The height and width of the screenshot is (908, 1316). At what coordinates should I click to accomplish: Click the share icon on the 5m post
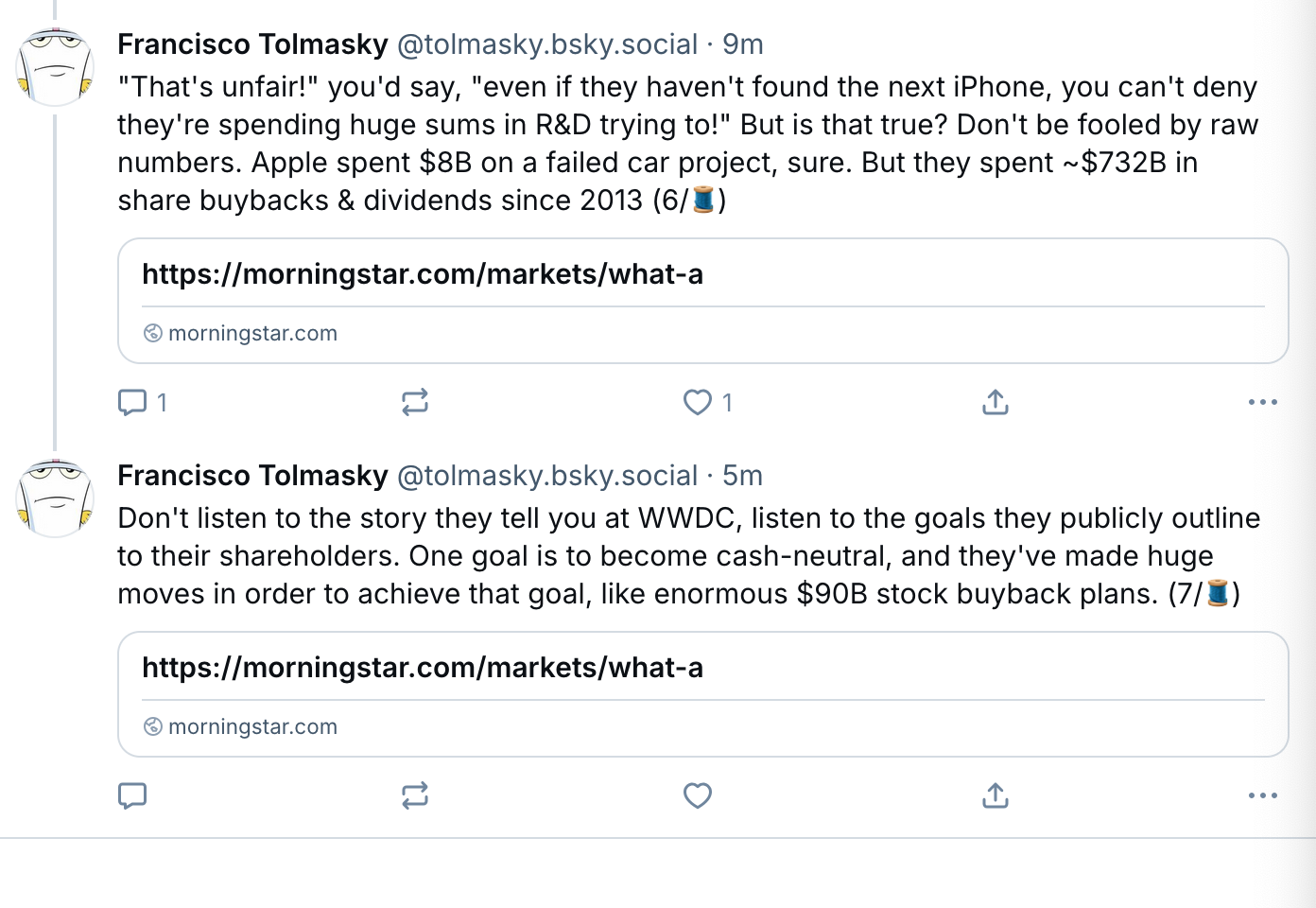pyautogui.click(x=995, y=795)
